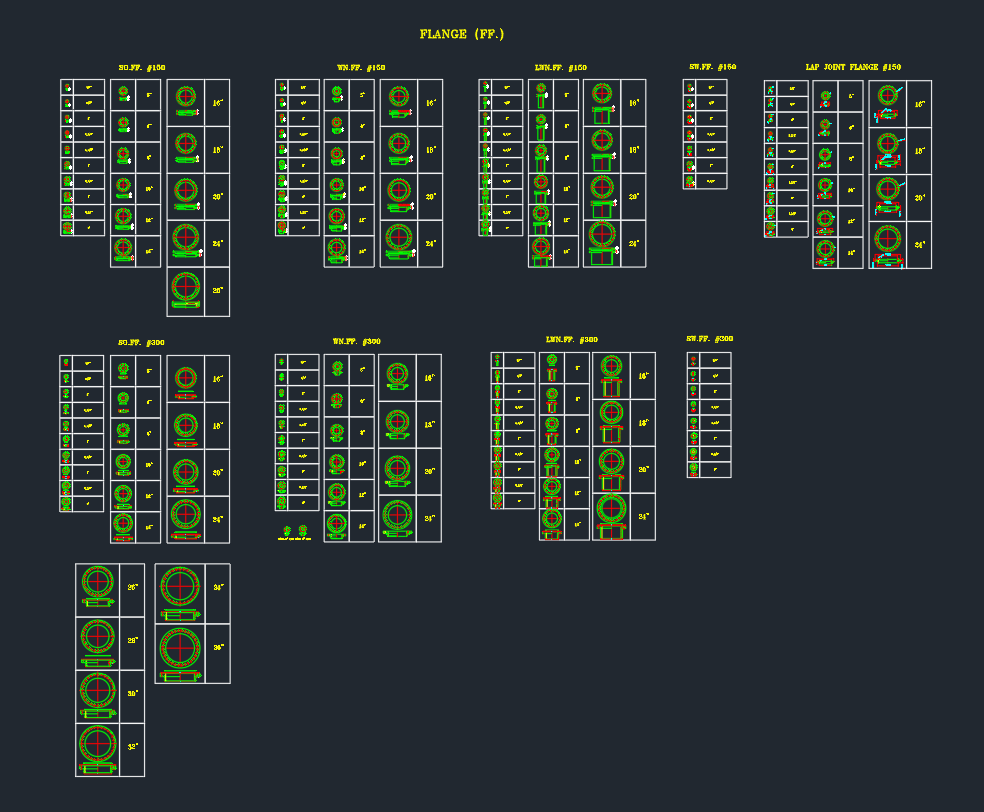Select the 32" flange symbol at bottom left
Image resolution: width=984 pixels, height=812 pixels.
97,749
